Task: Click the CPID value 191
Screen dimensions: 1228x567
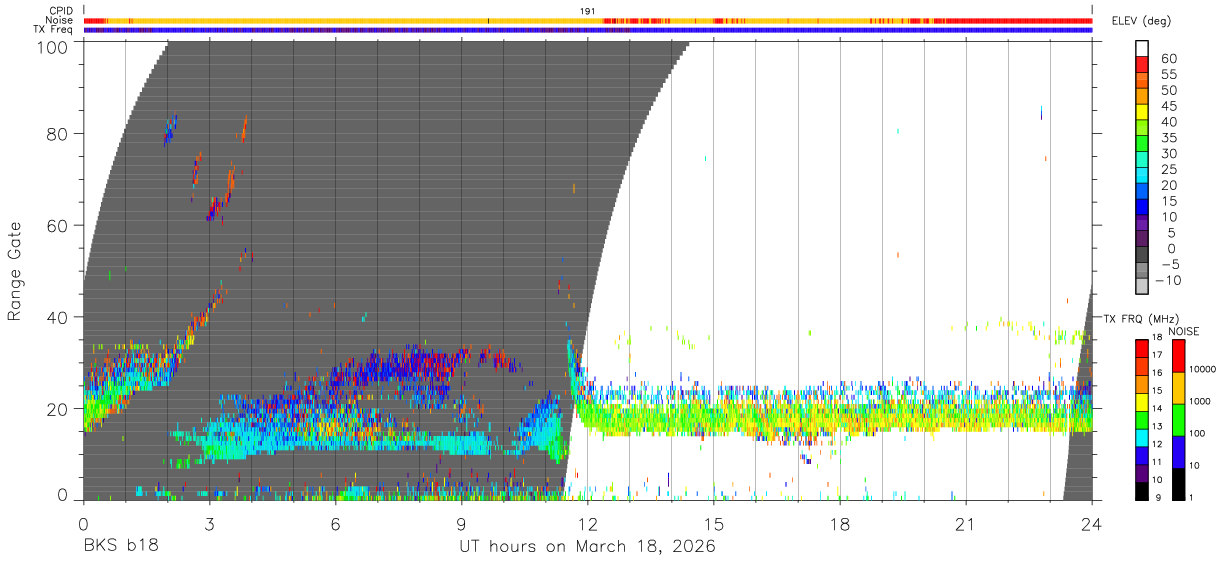Action: point(588,11)
